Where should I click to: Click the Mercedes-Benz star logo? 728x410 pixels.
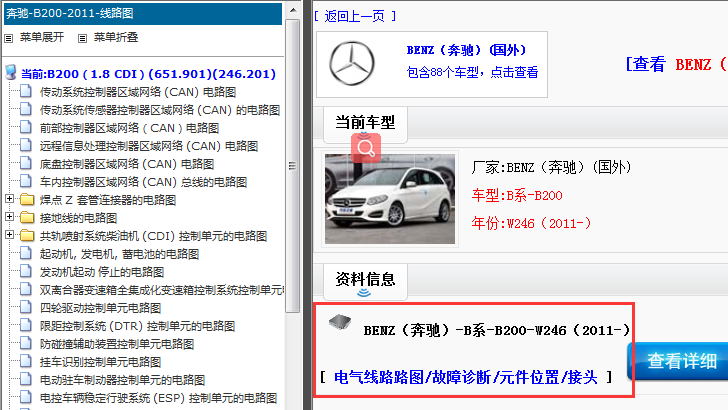tap(351, 64)
